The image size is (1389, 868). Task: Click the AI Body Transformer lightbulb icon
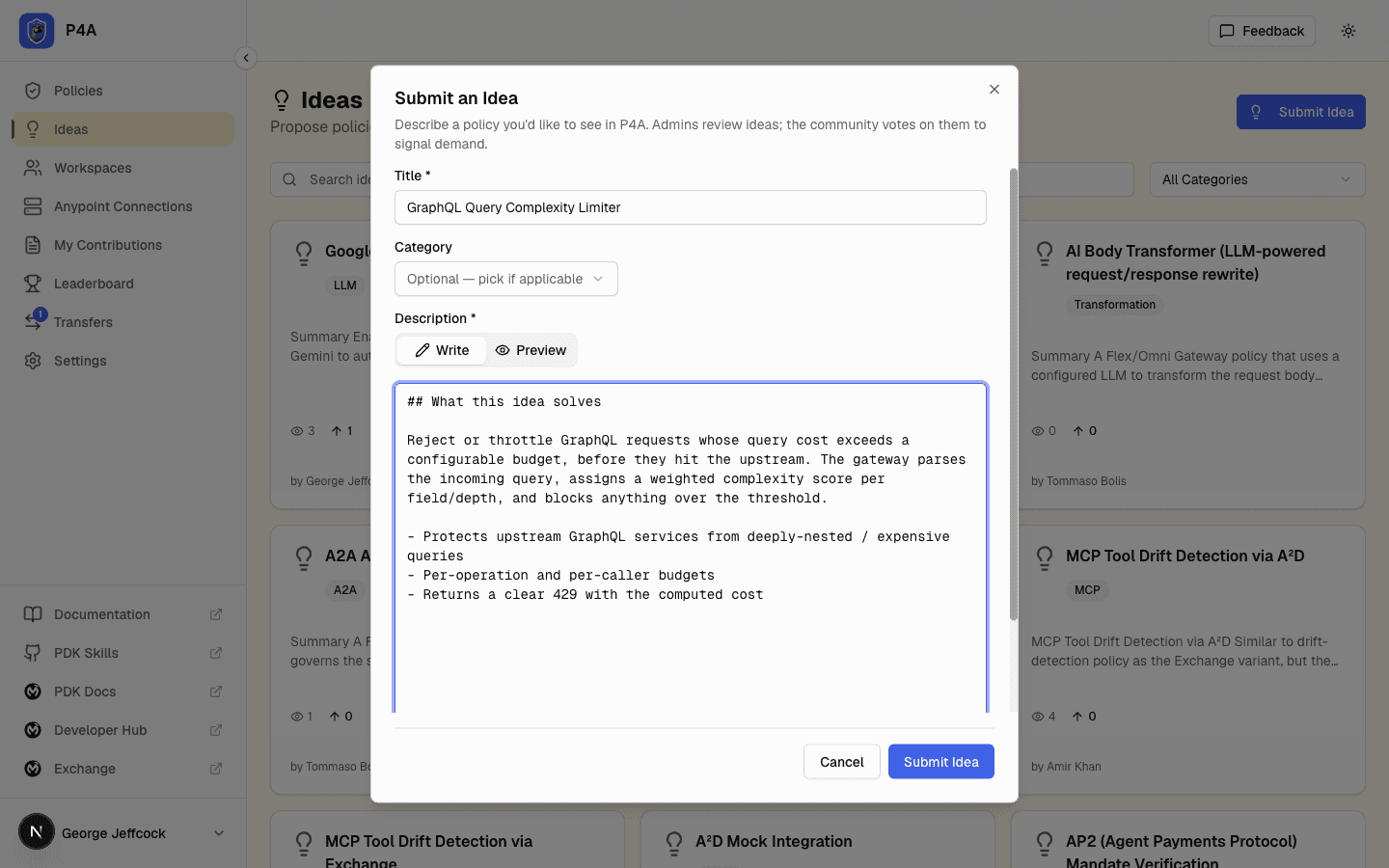[x=1045, y=254]
